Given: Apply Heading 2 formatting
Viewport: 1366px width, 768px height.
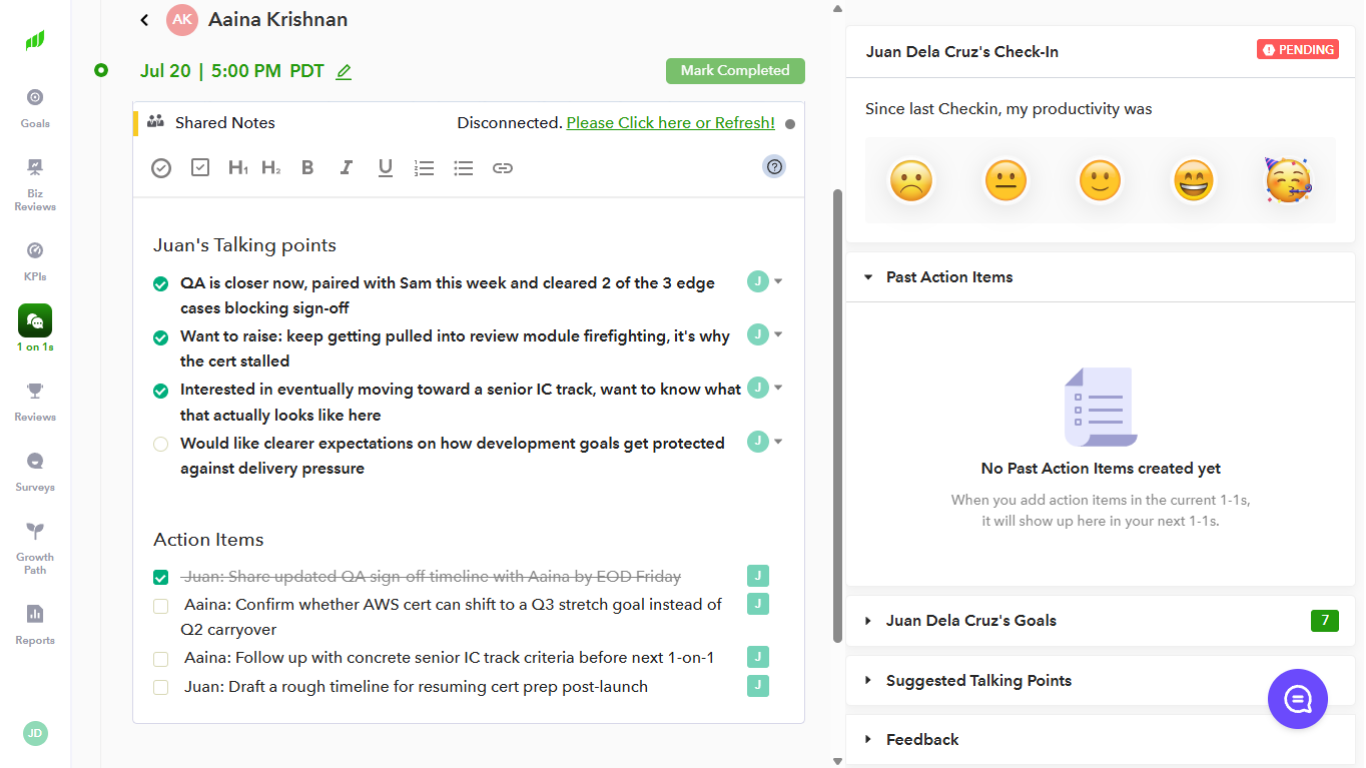Looking at the screenshot, I should (271, 168).
